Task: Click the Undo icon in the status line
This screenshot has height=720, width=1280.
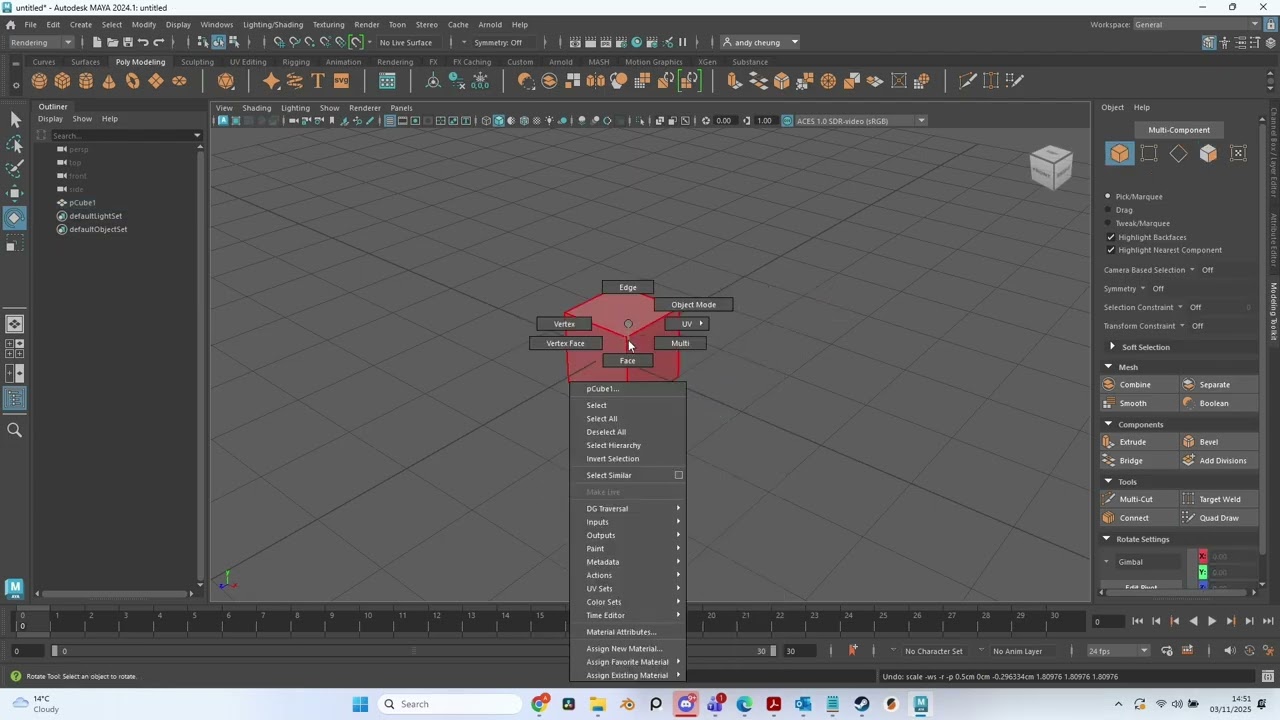Action: tap(143, 42)
